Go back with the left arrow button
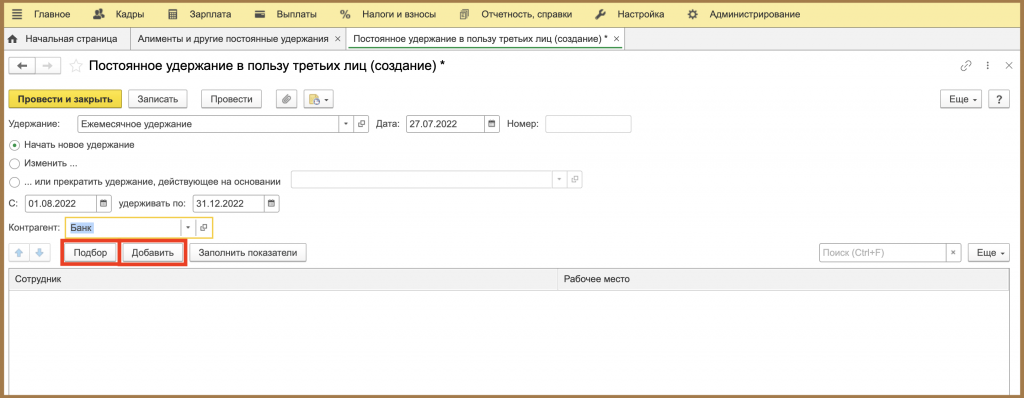 [x=22, y=65]
